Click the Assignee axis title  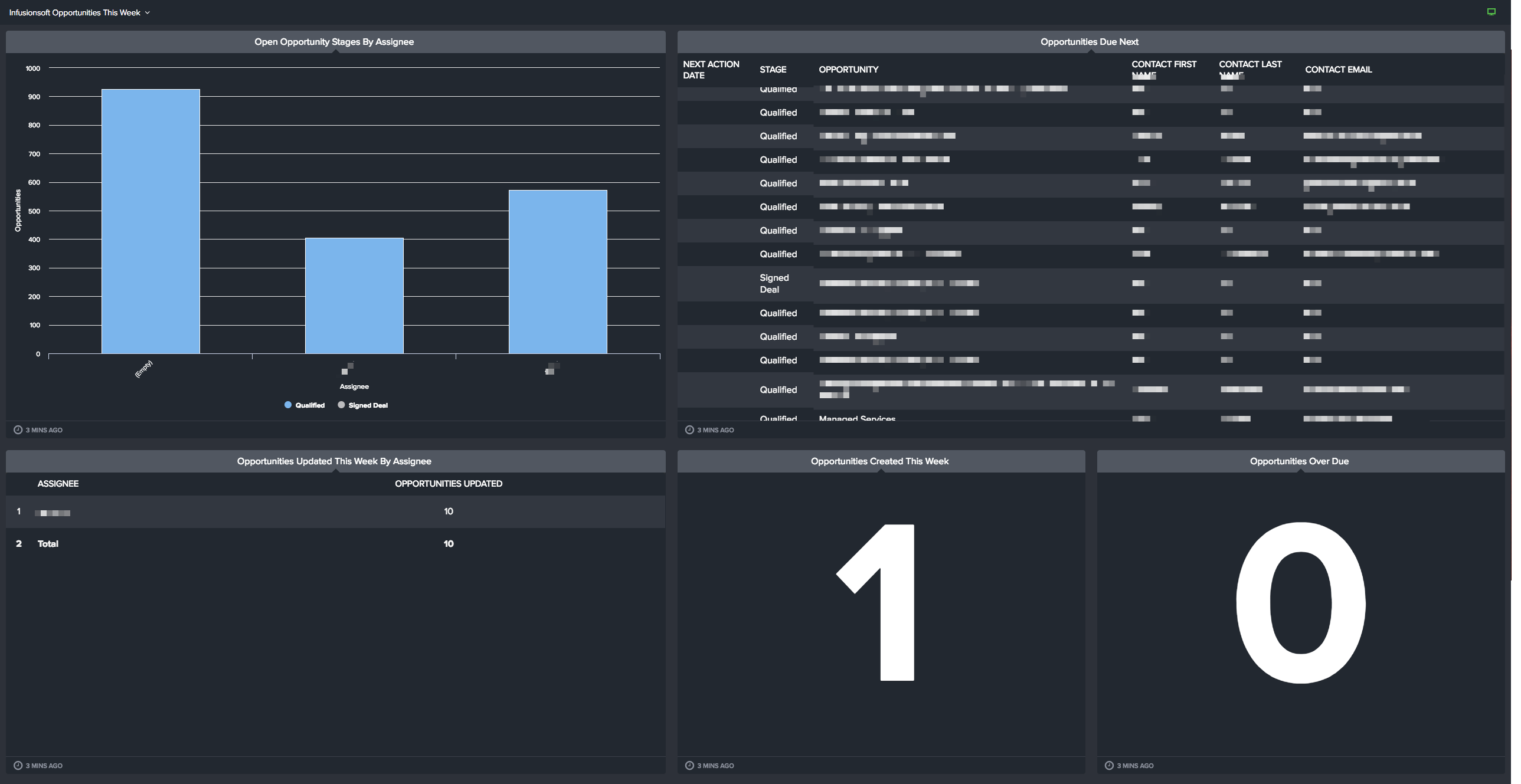point(354,386)
